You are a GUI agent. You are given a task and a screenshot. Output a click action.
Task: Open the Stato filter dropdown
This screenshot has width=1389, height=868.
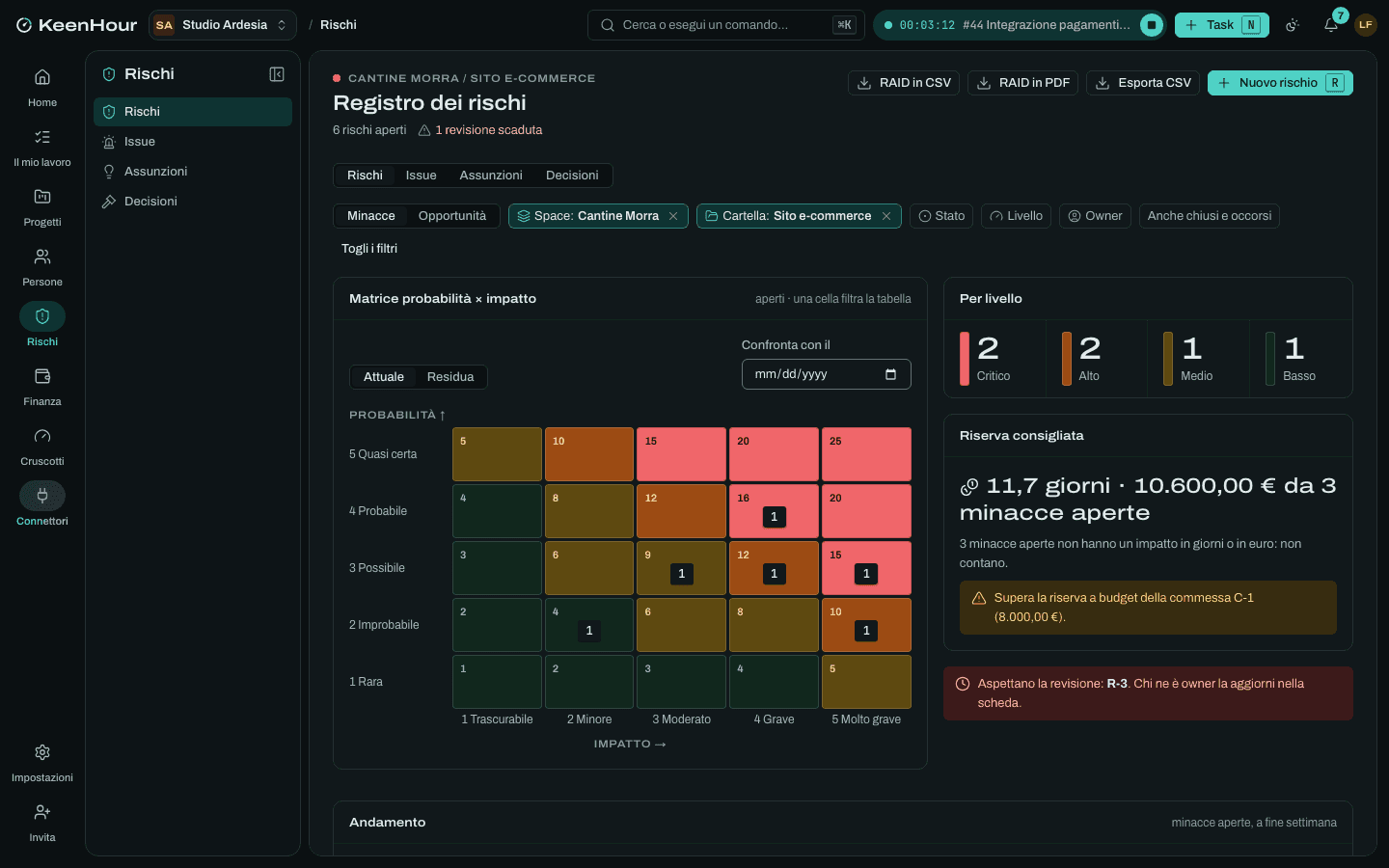point(941,216)
